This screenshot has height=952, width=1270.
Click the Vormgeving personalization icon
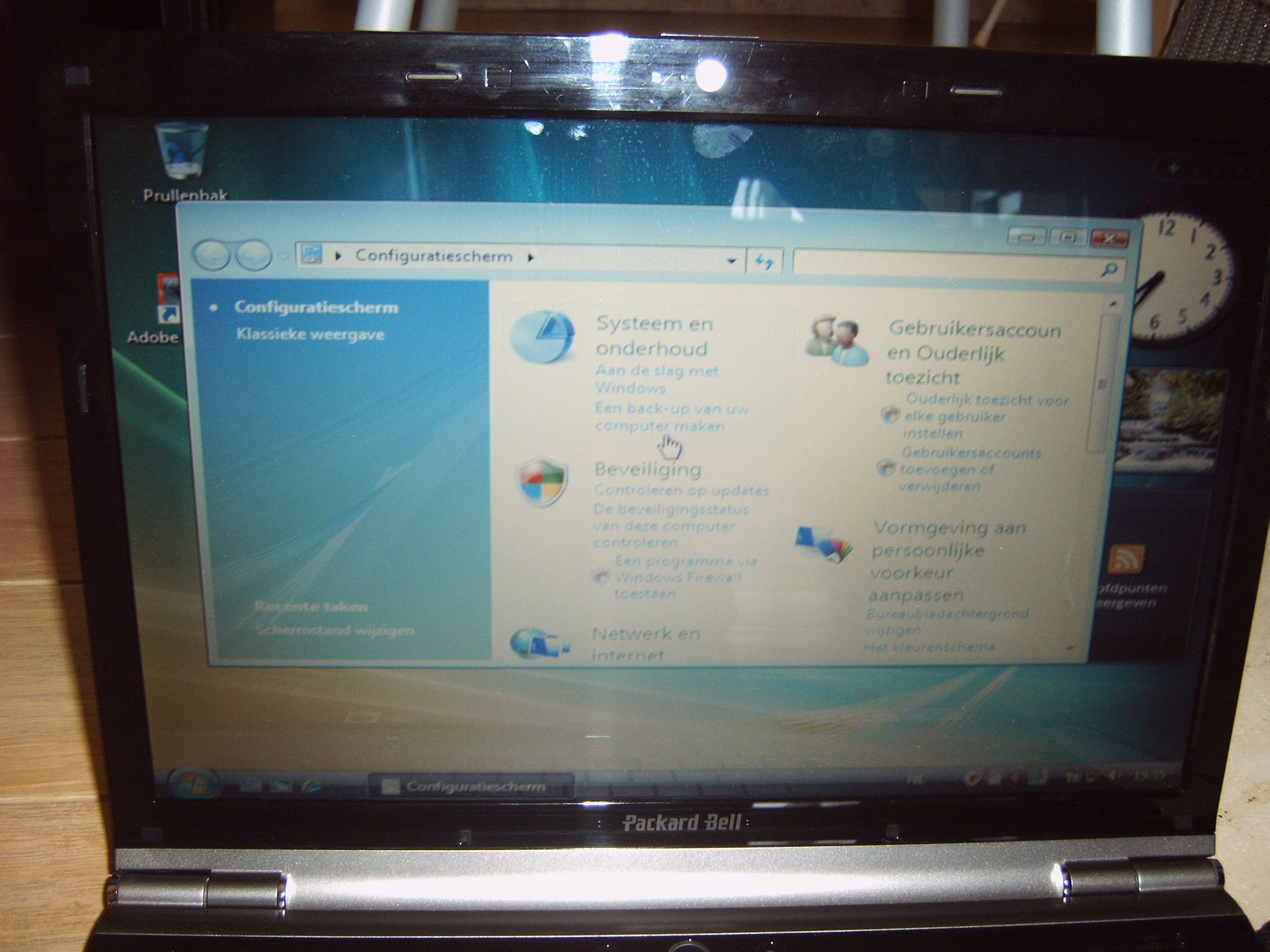pyautogui.click(x=825, y=543)
